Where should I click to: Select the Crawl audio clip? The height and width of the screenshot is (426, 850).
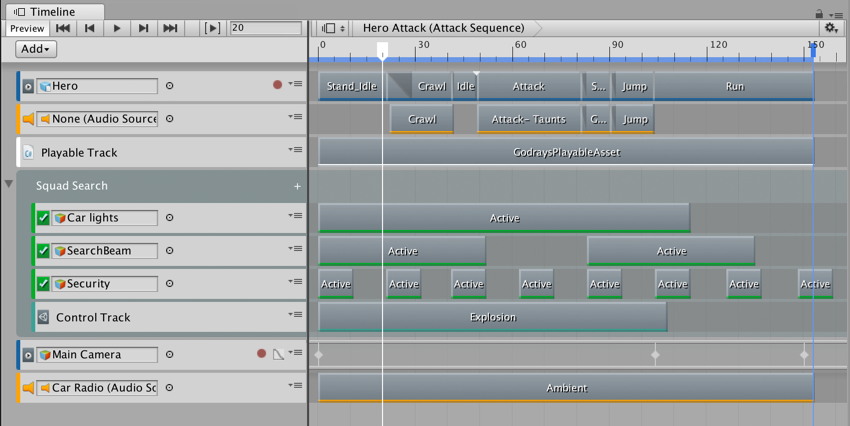coord(422,119)
